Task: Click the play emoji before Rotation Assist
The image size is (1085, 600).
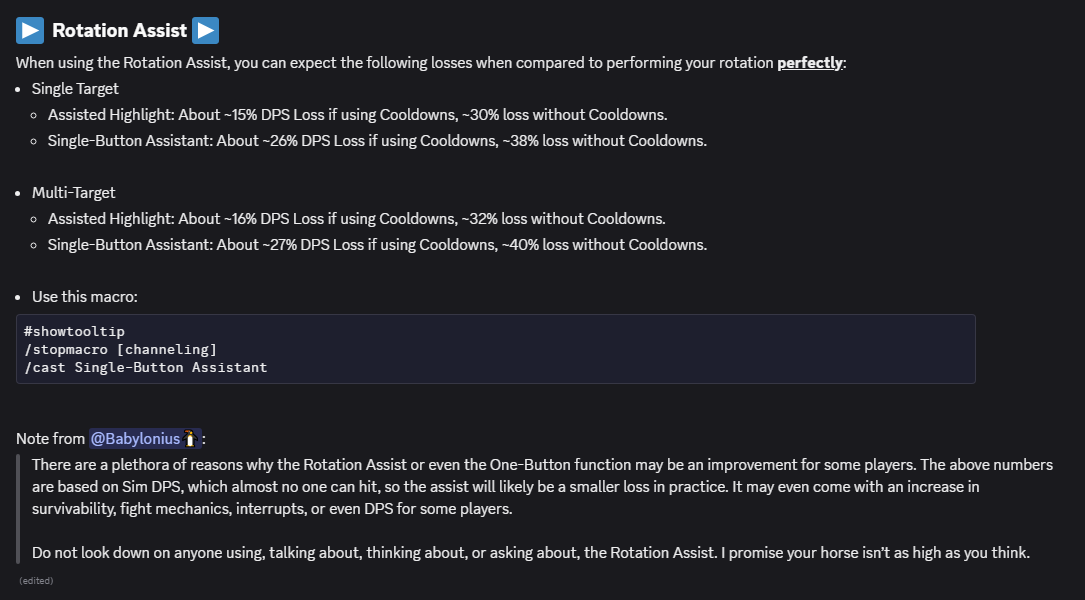Action: pos(30,30)
